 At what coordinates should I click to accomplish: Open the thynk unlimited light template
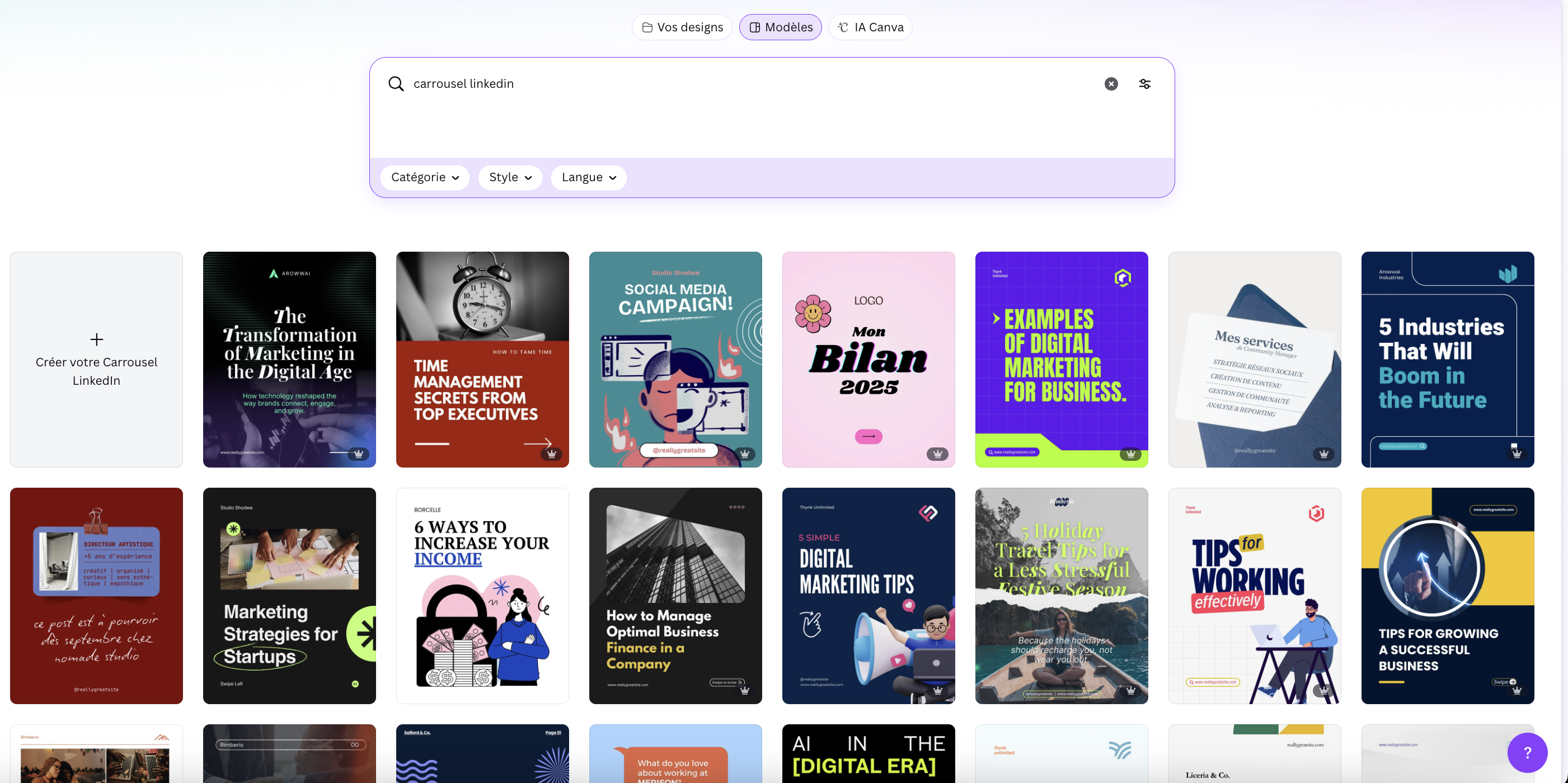(1061, 753)
